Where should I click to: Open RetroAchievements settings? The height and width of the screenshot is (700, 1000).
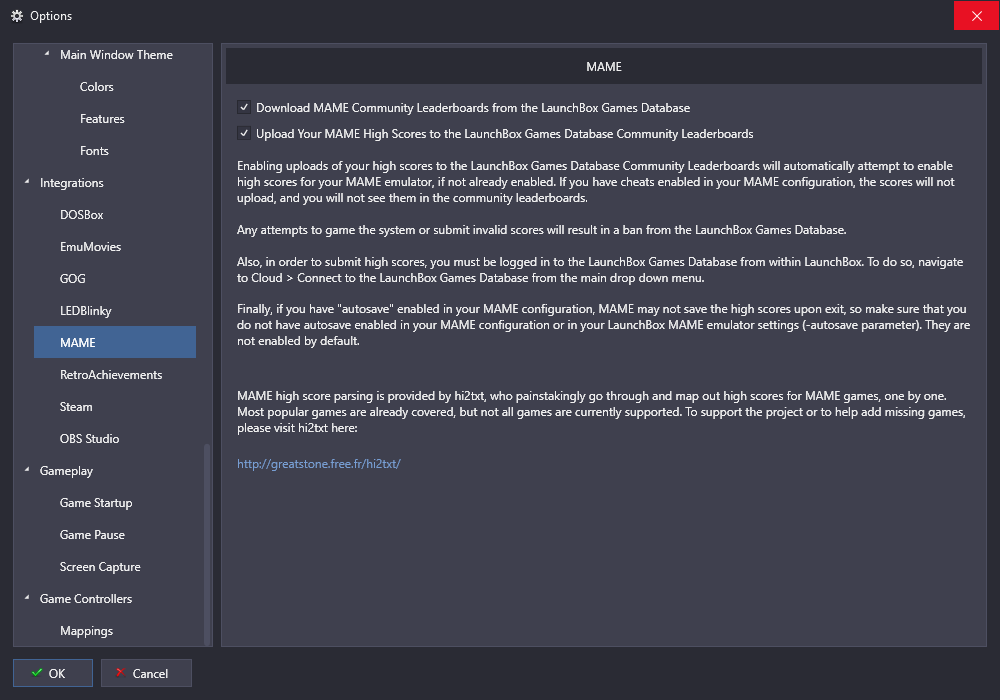(x=111, y=375)
